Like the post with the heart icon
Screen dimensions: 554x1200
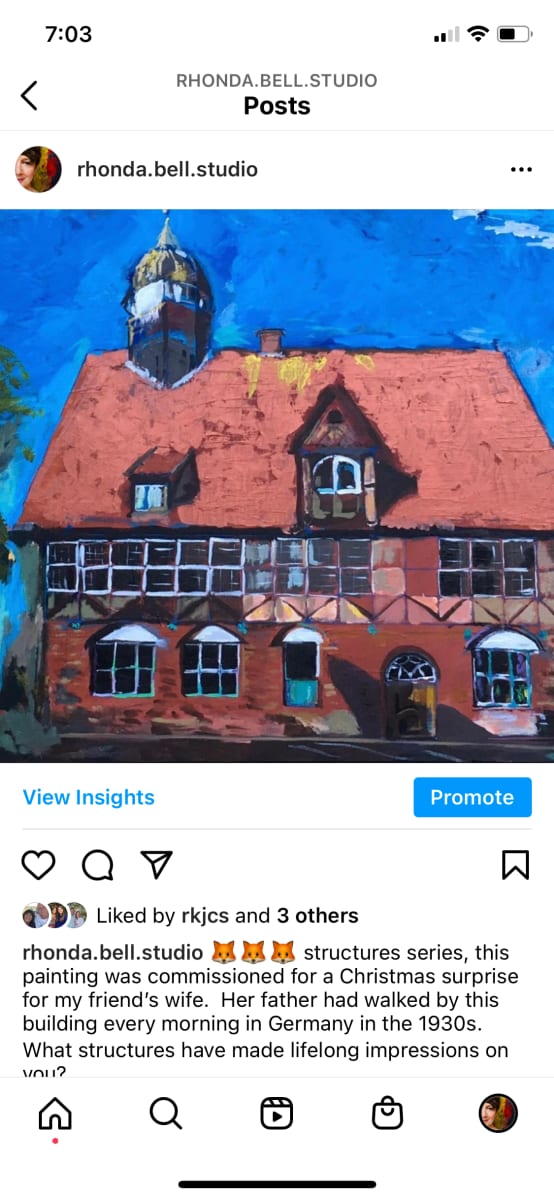pyautogui.click(x=38, y=865)
